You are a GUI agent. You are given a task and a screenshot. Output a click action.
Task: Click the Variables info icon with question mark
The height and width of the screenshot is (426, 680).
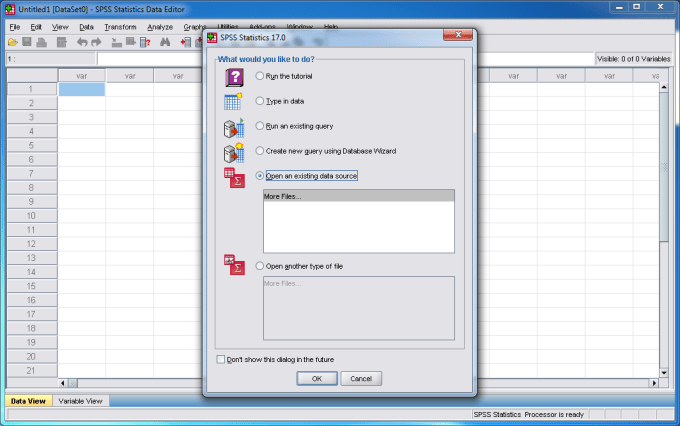pos(145,42)
